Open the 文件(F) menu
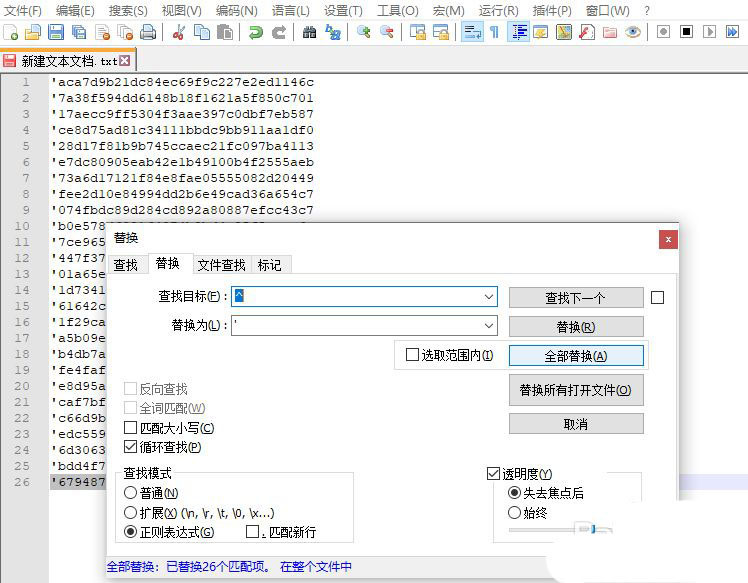 [x=22, y=10]
